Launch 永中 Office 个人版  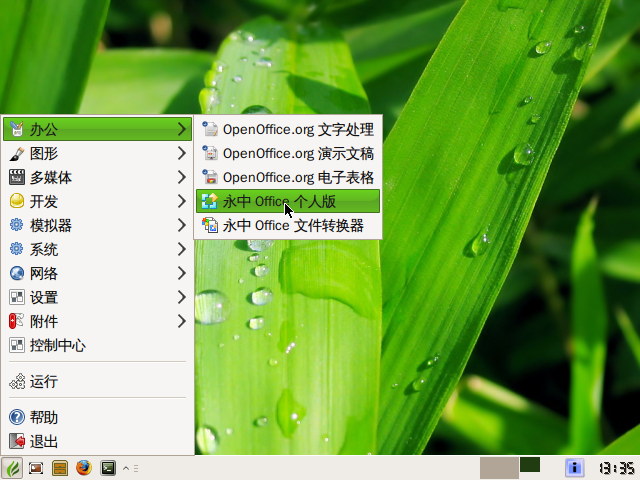pos(288,201)
